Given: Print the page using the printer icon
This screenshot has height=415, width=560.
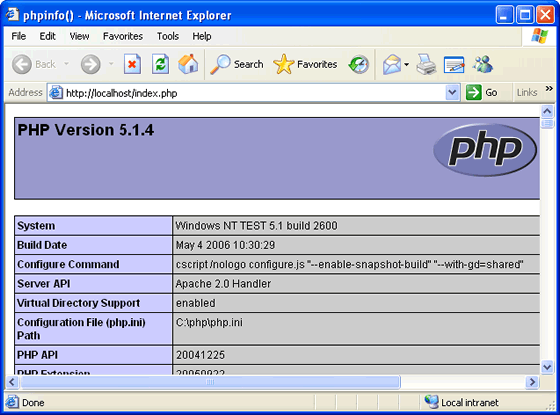Looking at the screenshot, I should point(426,65).
